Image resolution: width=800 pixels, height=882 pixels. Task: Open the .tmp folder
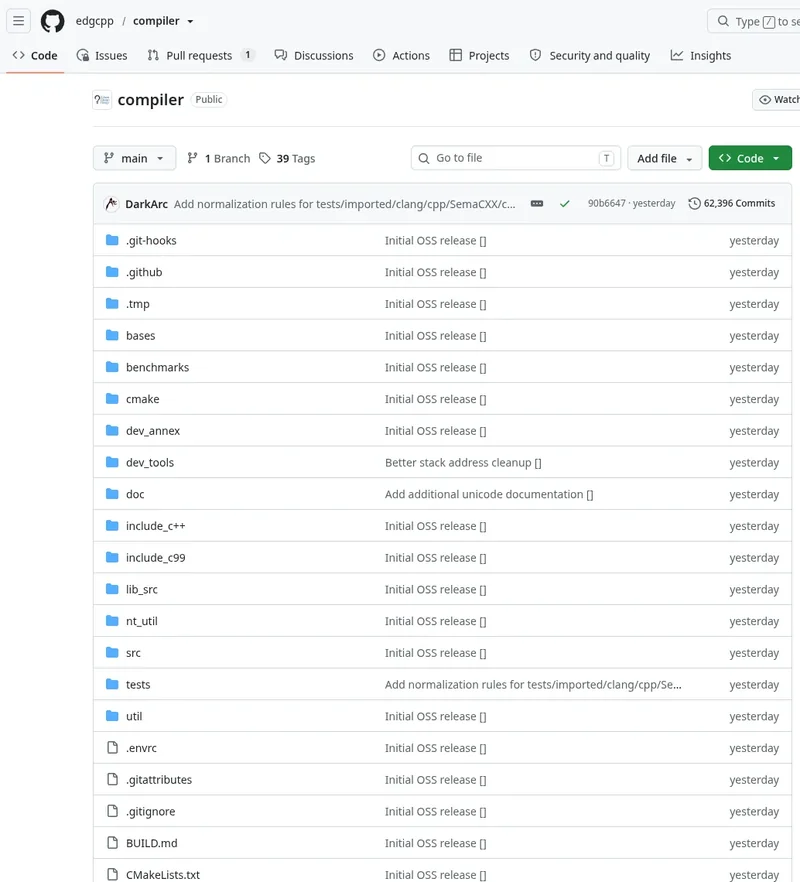138,304
